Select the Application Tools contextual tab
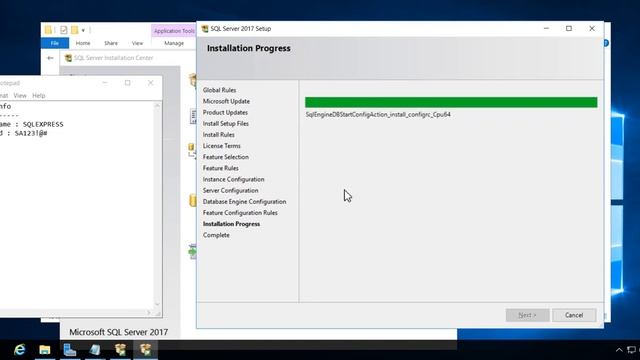The image size is (640, 360). (174, 31)
